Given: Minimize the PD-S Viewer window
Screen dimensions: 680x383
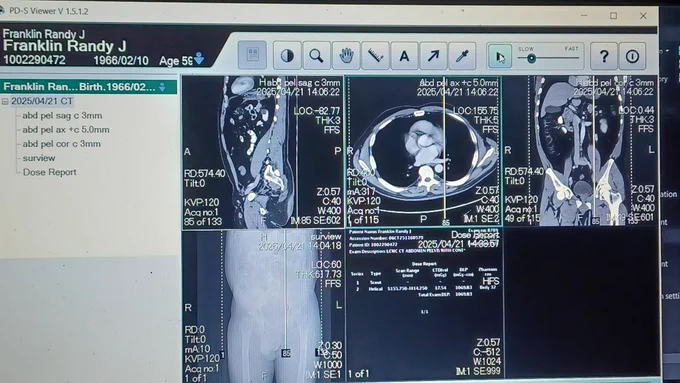Looking at the screenshot, I should [584, 16].
